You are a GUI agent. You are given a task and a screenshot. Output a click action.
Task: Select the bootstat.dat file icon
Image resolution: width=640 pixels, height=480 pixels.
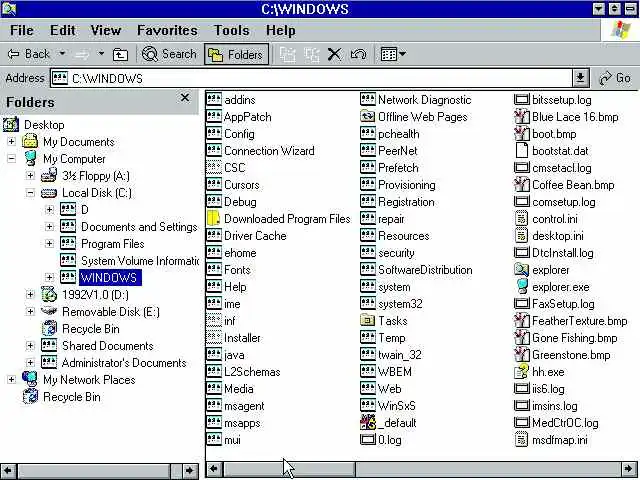[x=522, y=151]
